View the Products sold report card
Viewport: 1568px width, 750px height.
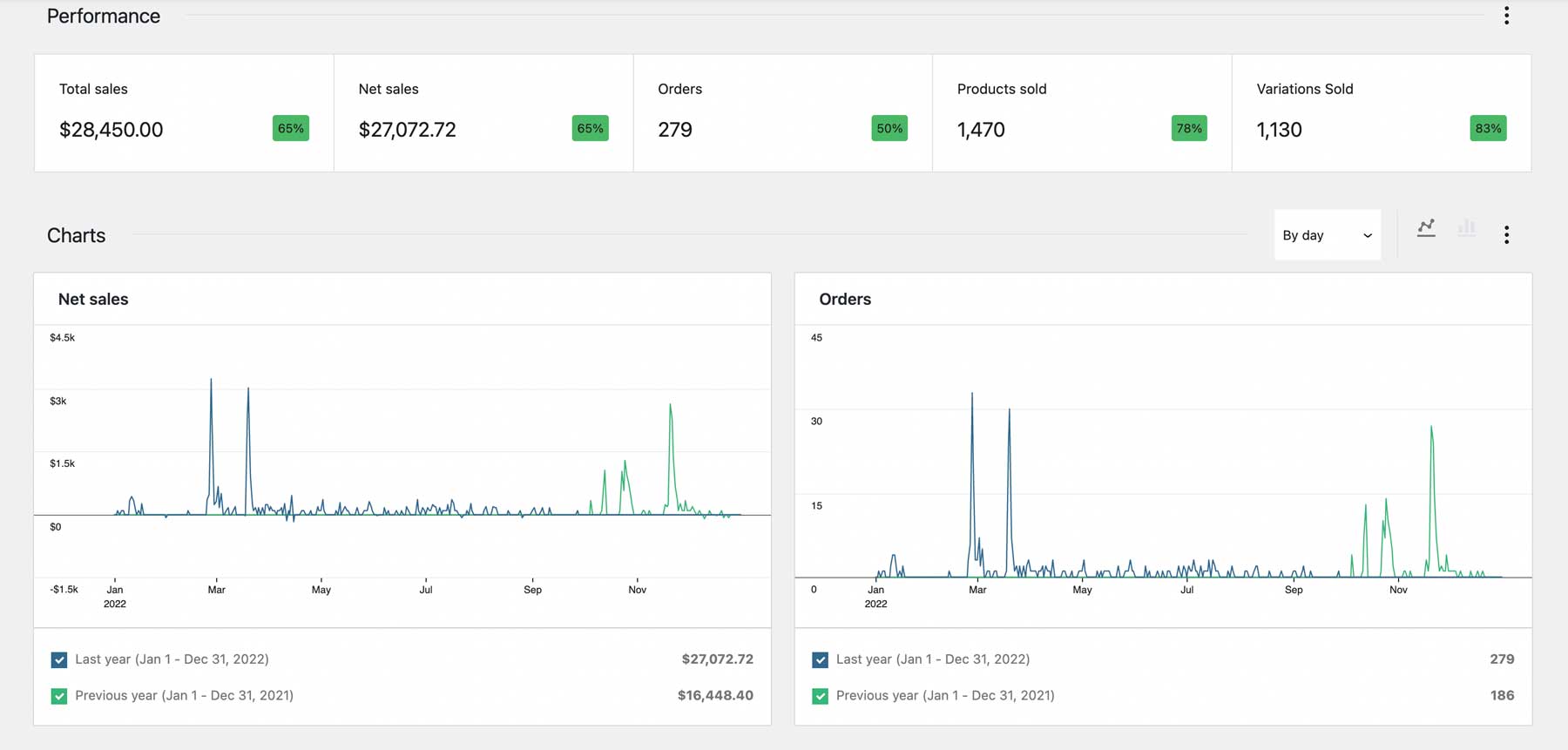point(1082,113)
